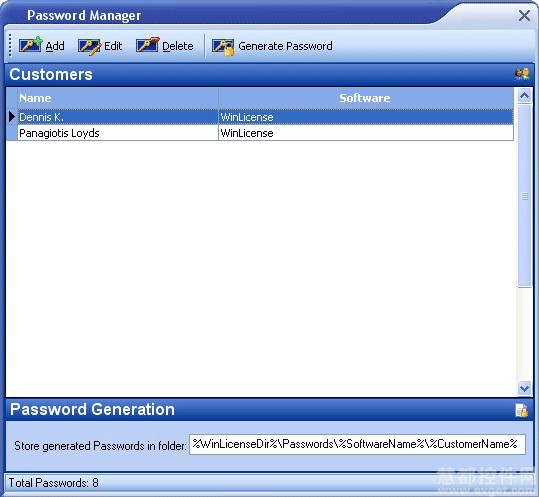Click the Customers panel title
This screenshot has width=539, height=497.
tap(51, 75)
